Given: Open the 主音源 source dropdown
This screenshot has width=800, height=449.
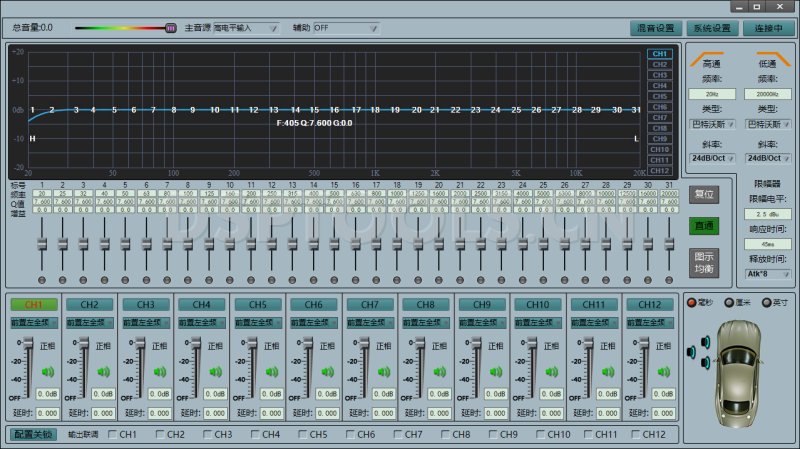Looking at the screenshot, I should pyautogui.click(x=245, y=28).
